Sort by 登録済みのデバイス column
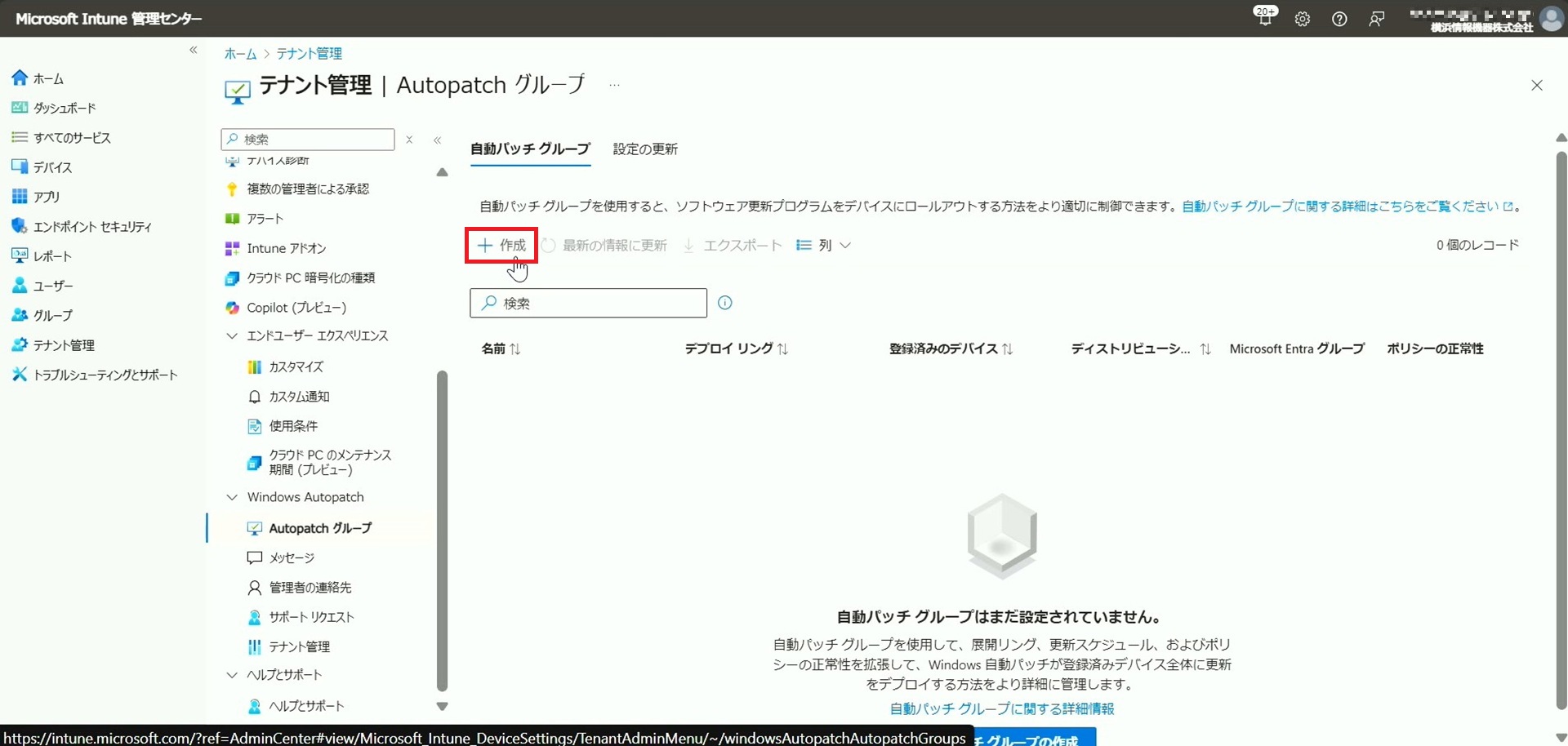 coord(951,349)
